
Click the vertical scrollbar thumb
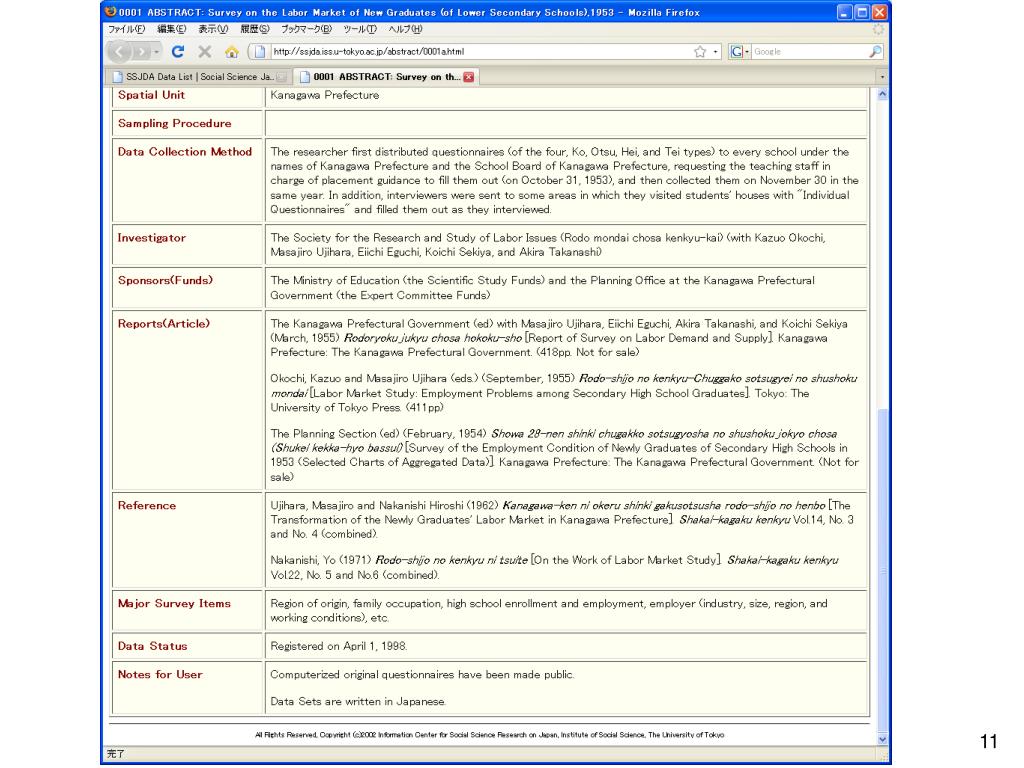tap(882, 569)
